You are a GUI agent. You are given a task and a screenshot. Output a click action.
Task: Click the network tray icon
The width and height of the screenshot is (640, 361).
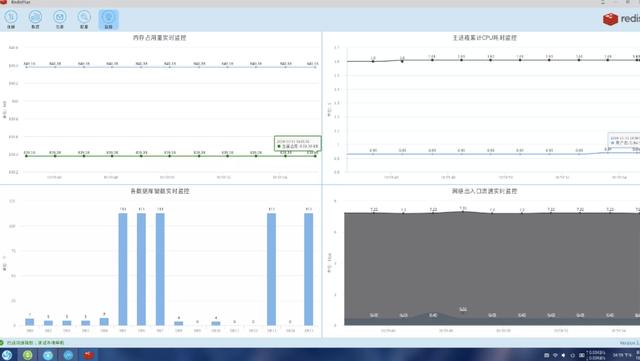pos(555,355)
